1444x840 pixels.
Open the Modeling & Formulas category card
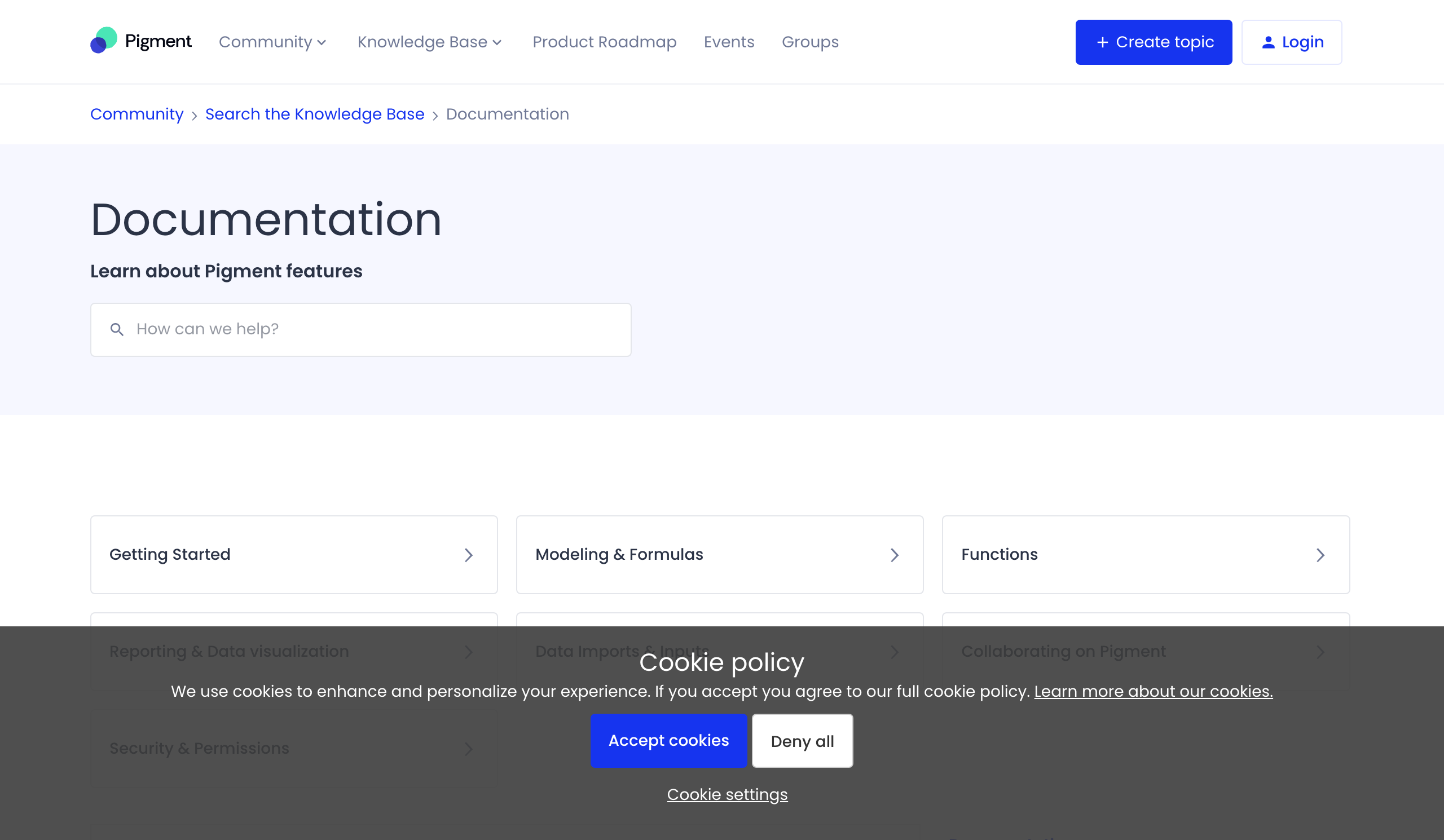pyautogui.click(x=720, y=555)
